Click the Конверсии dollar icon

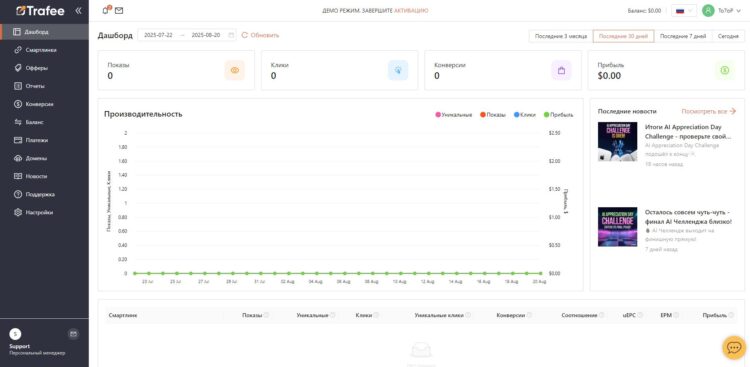click(18, 104)
